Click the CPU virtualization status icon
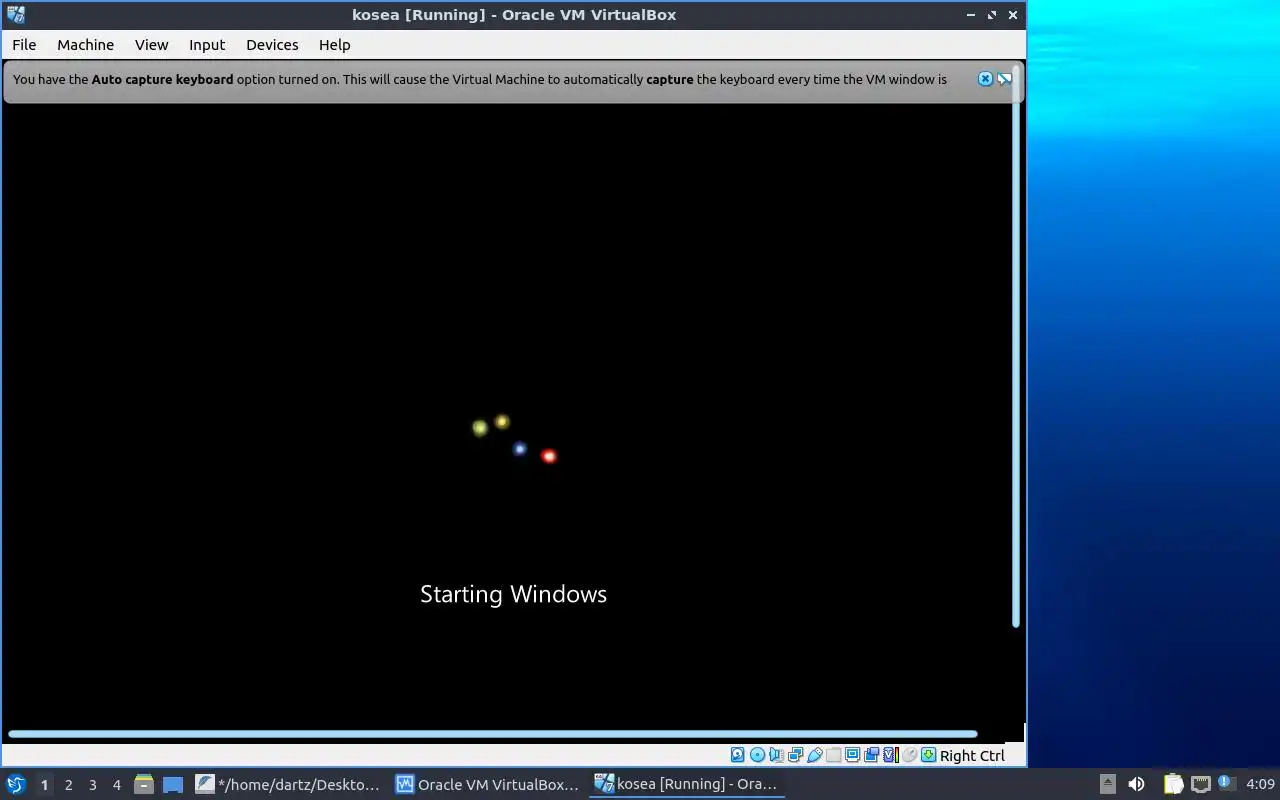This screenshot has width=1280, height=800. tap(891, 755)
